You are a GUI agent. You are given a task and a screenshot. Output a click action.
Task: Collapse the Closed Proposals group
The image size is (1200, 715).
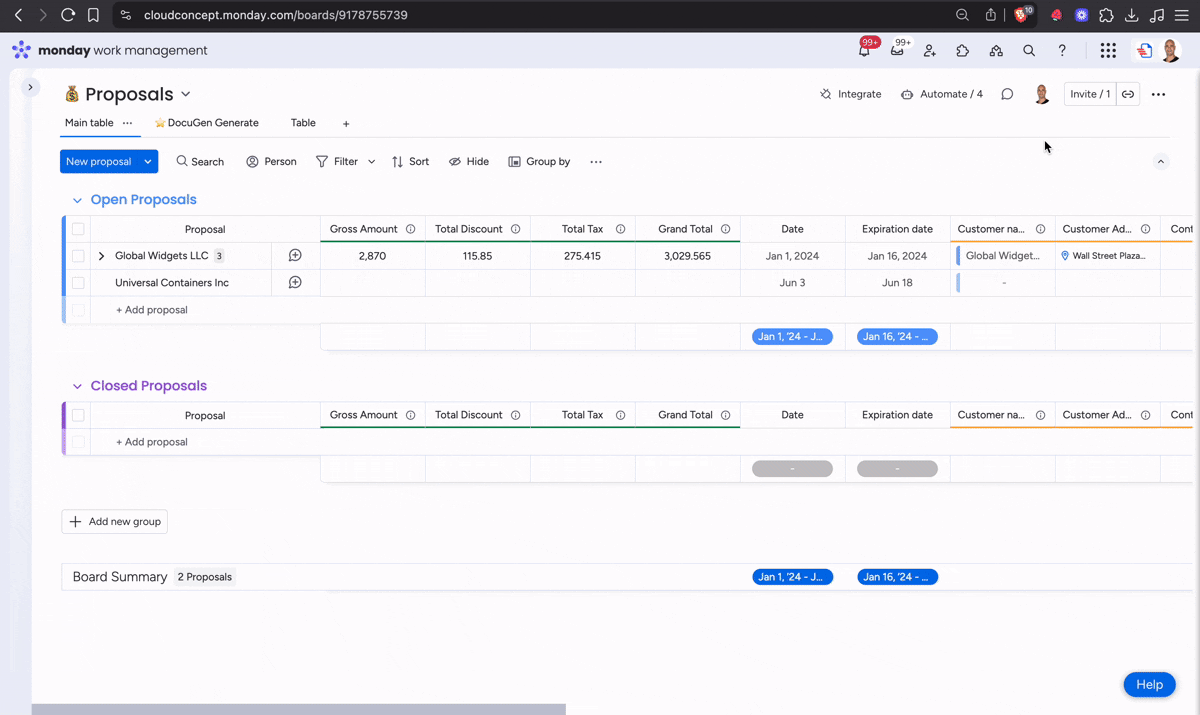[x=77, y=386]
